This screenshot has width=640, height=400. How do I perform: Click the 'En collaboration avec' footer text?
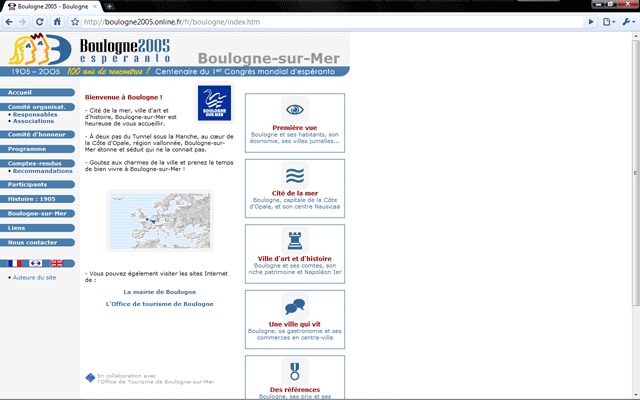click(127, 376)
